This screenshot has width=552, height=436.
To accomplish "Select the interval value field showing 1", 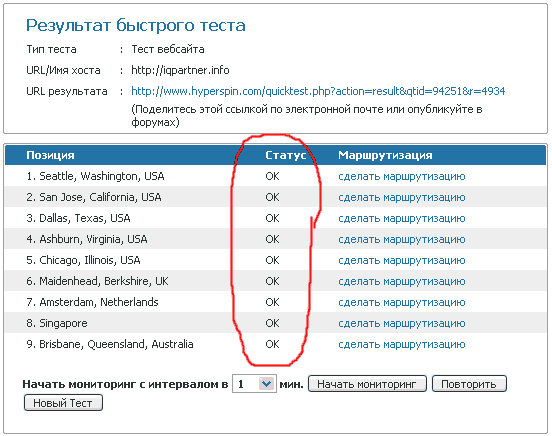I will coord(254,384).
